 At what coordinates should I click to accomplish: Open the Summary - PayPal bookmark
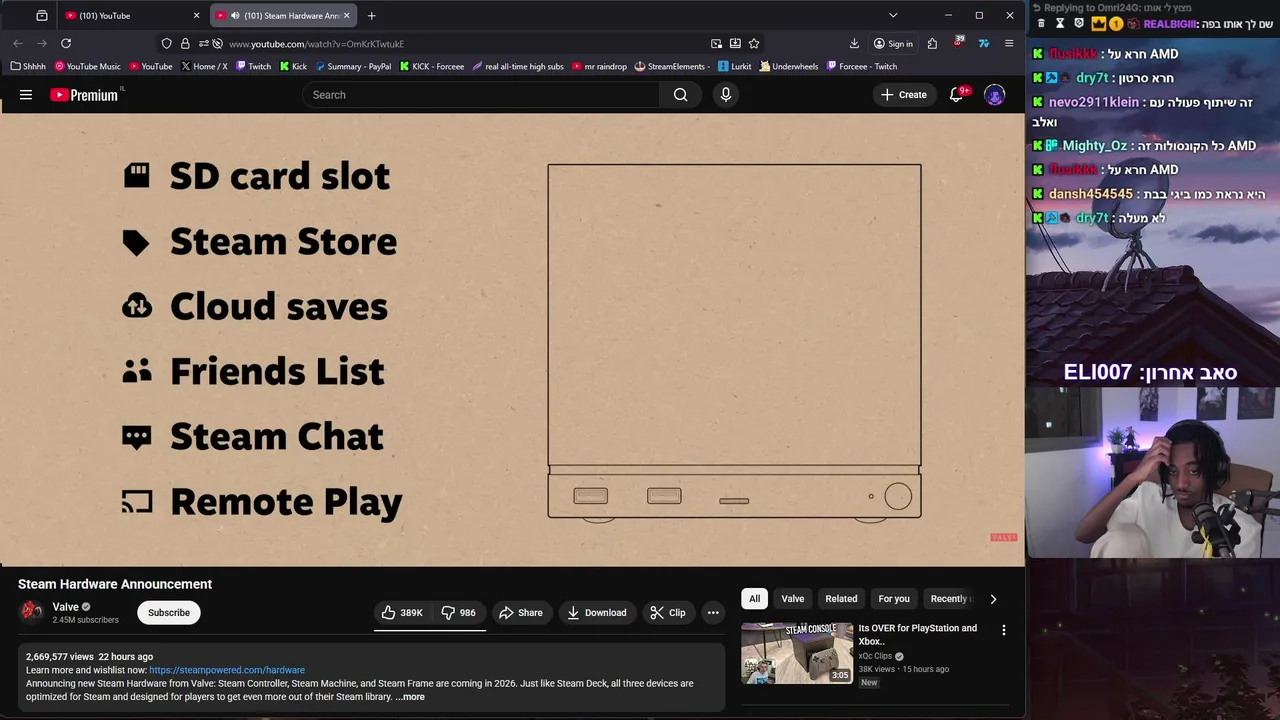tap(353, 66)
